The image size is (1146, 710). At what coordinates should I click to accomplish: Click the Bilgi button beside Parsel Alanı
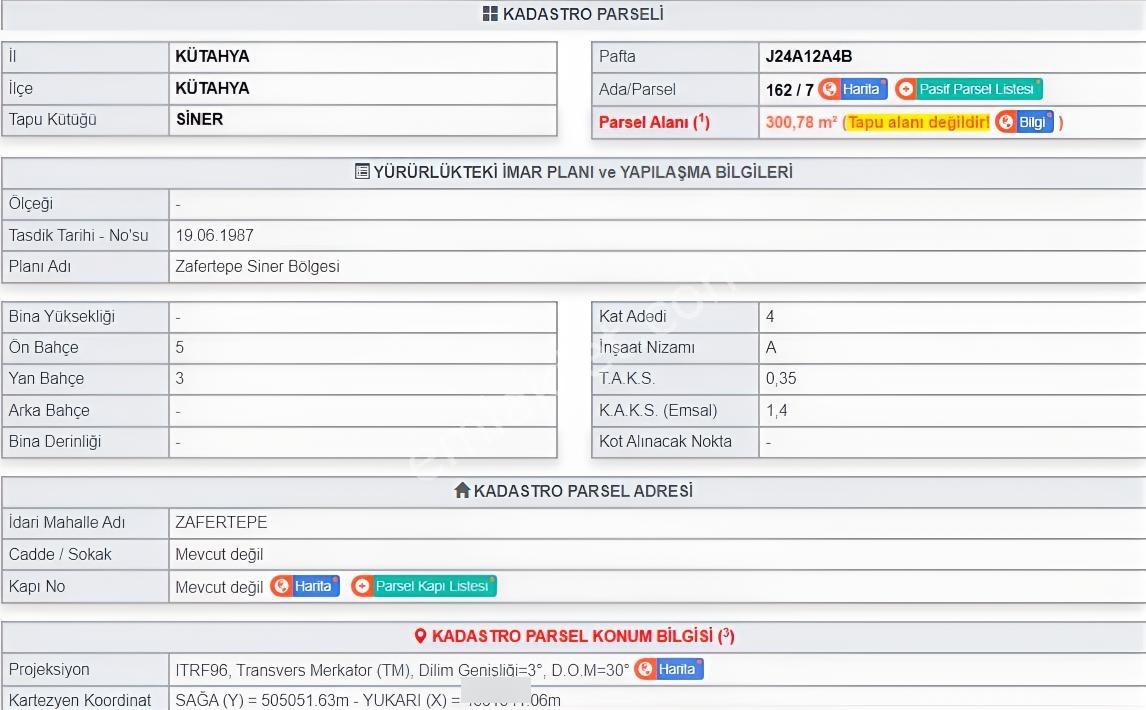(x=1025, y=122)
